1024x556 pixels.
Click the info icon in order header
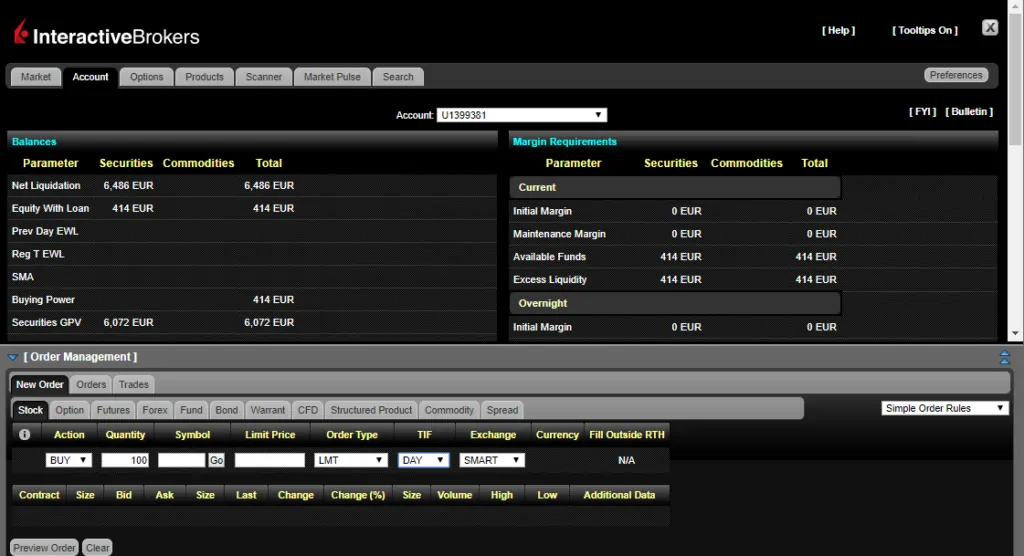[x=25, y=434]
